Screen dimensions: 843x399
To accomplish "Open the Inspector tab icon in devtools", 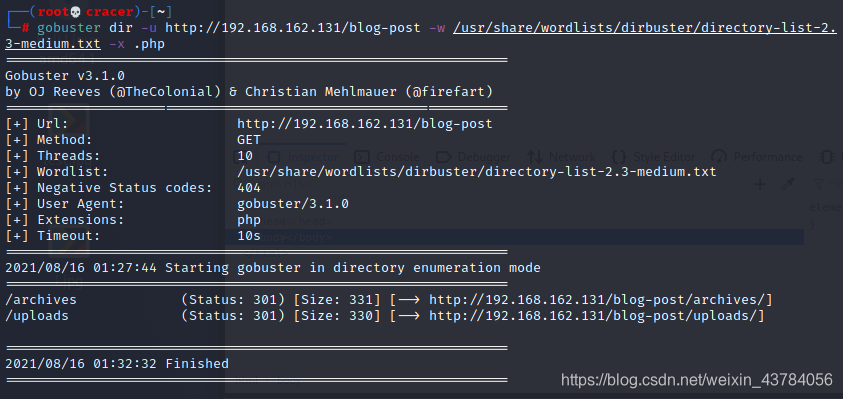I will click(274, 157).
